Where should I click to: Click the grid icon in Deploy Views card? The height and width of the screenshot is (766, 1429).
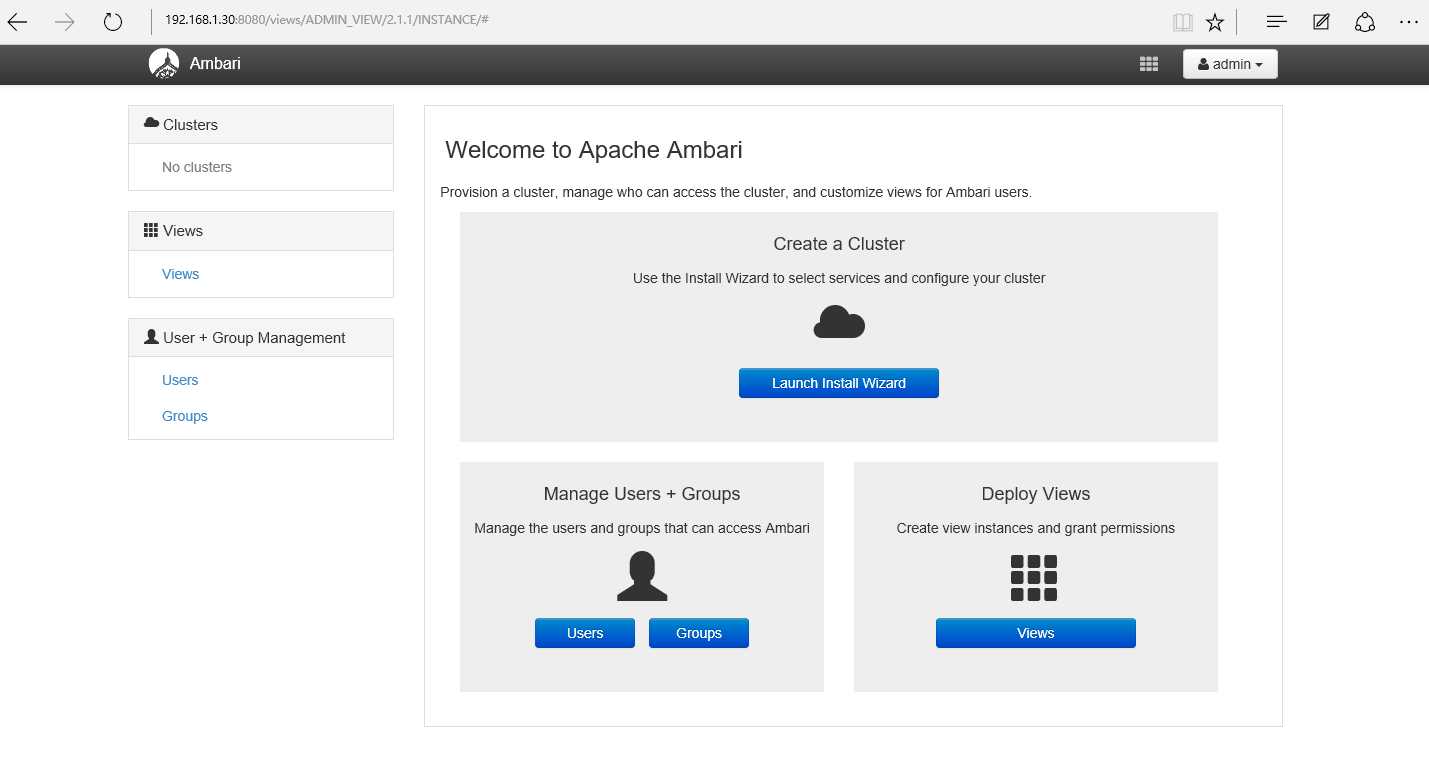pyautogui.click(x=1034, y=578)
